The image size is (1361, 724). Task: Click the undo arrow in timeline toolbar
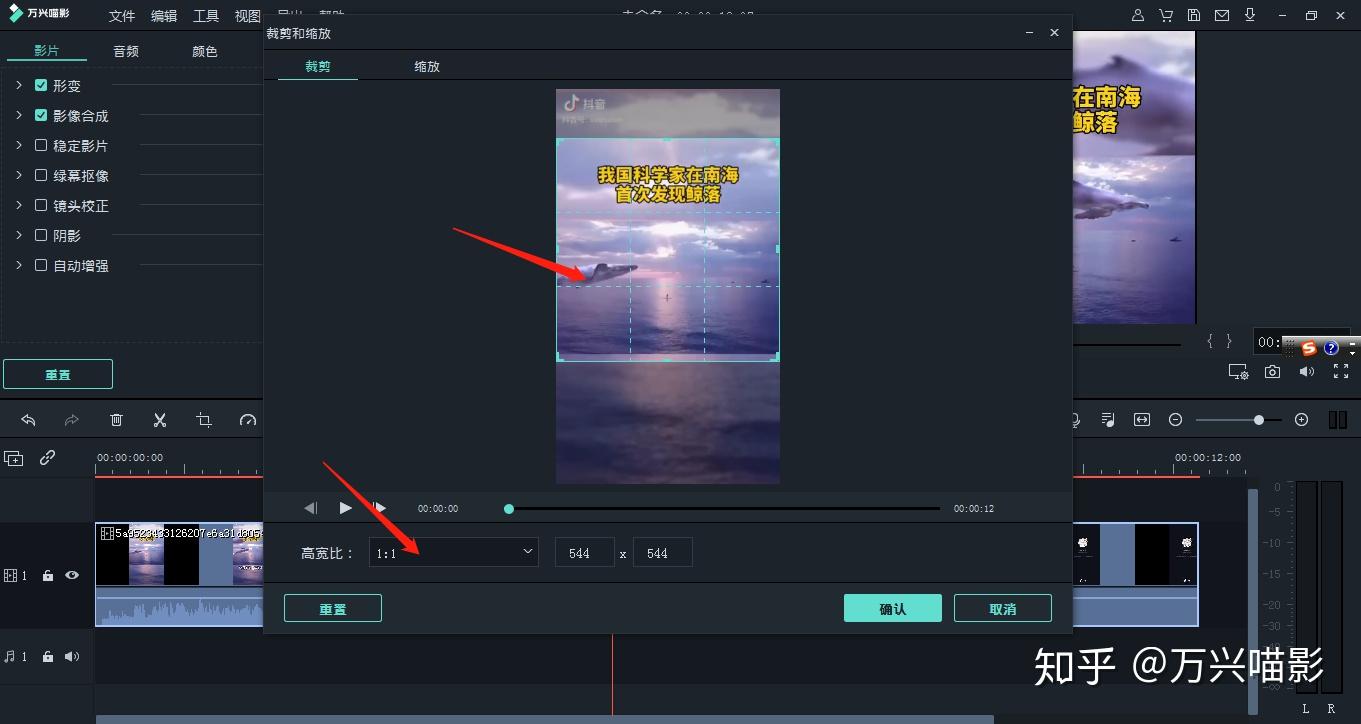click(28, 420)
